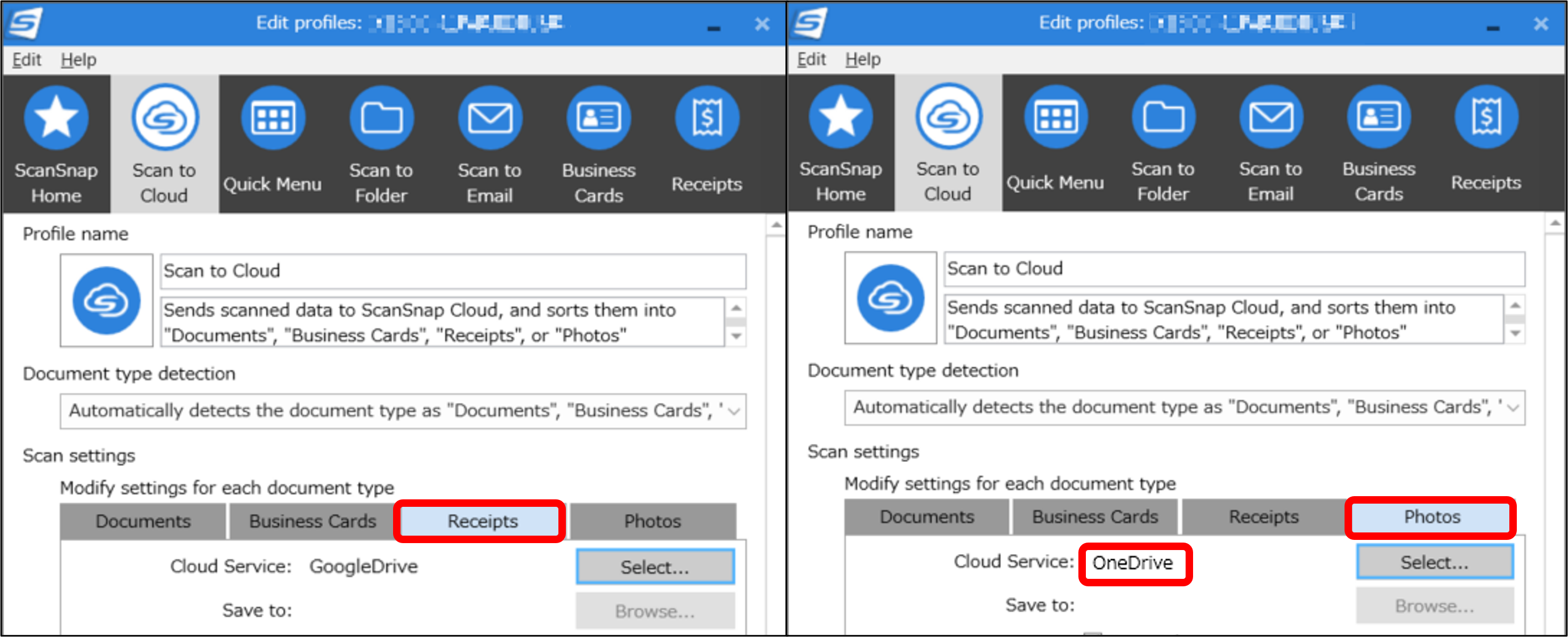Click main panel scroll up arrow in left window
The width and height of the screenshot is (1568, 637).
pyautogui.click(x=776, y=225)
